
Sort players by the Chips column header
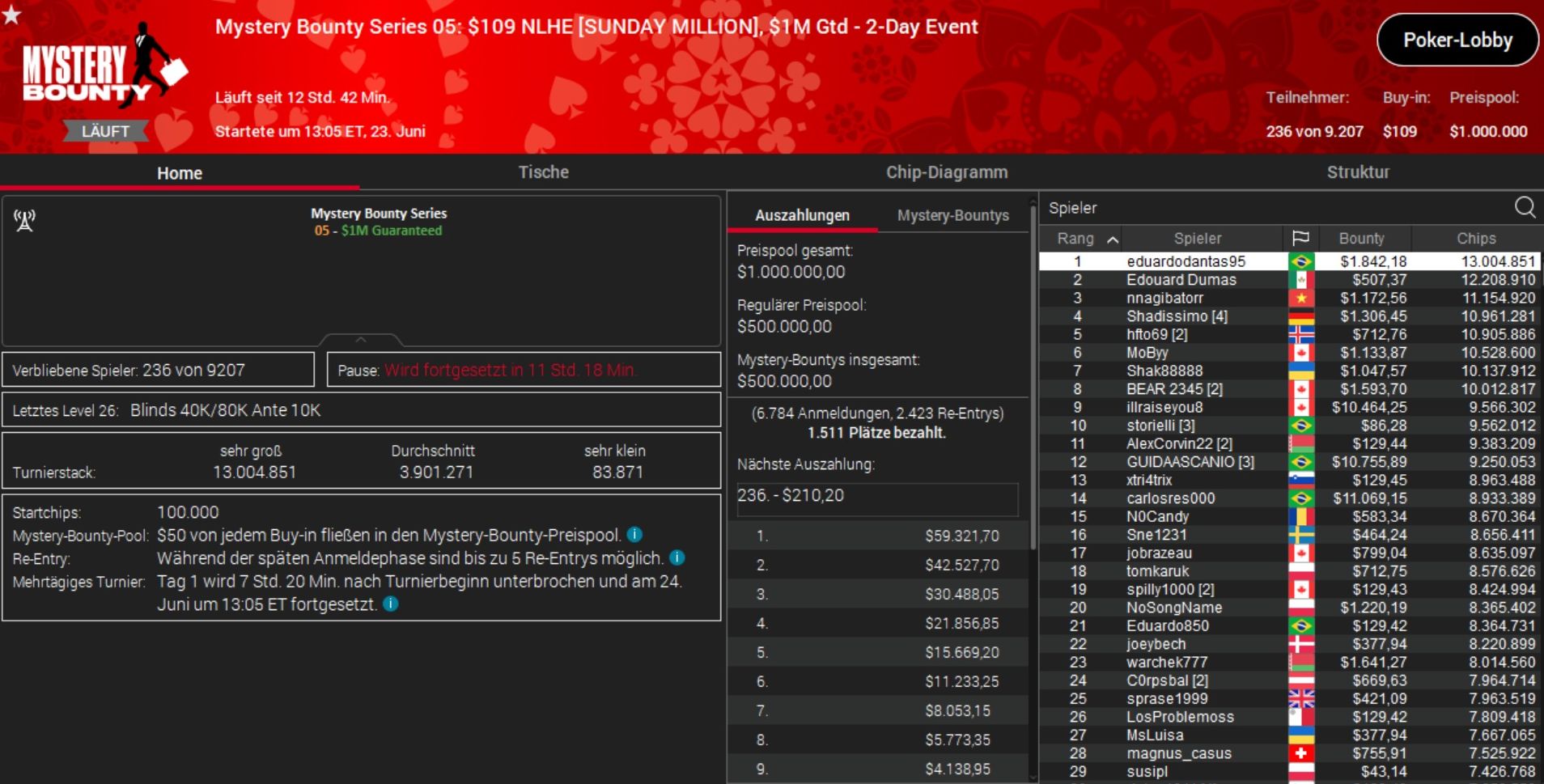(x=1476, y=239)
